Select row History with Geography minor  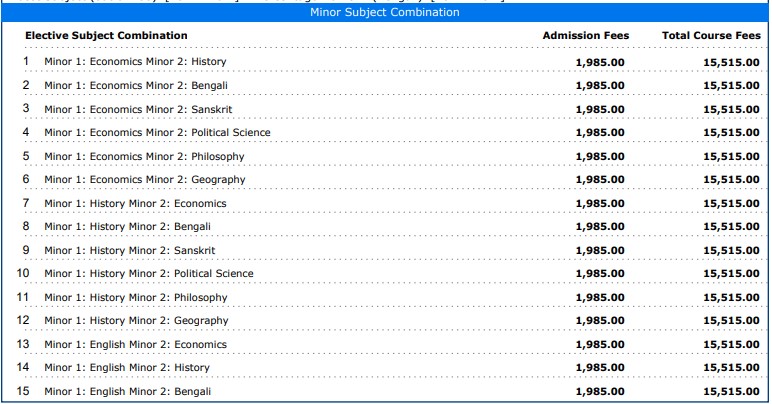coord(136,321)
